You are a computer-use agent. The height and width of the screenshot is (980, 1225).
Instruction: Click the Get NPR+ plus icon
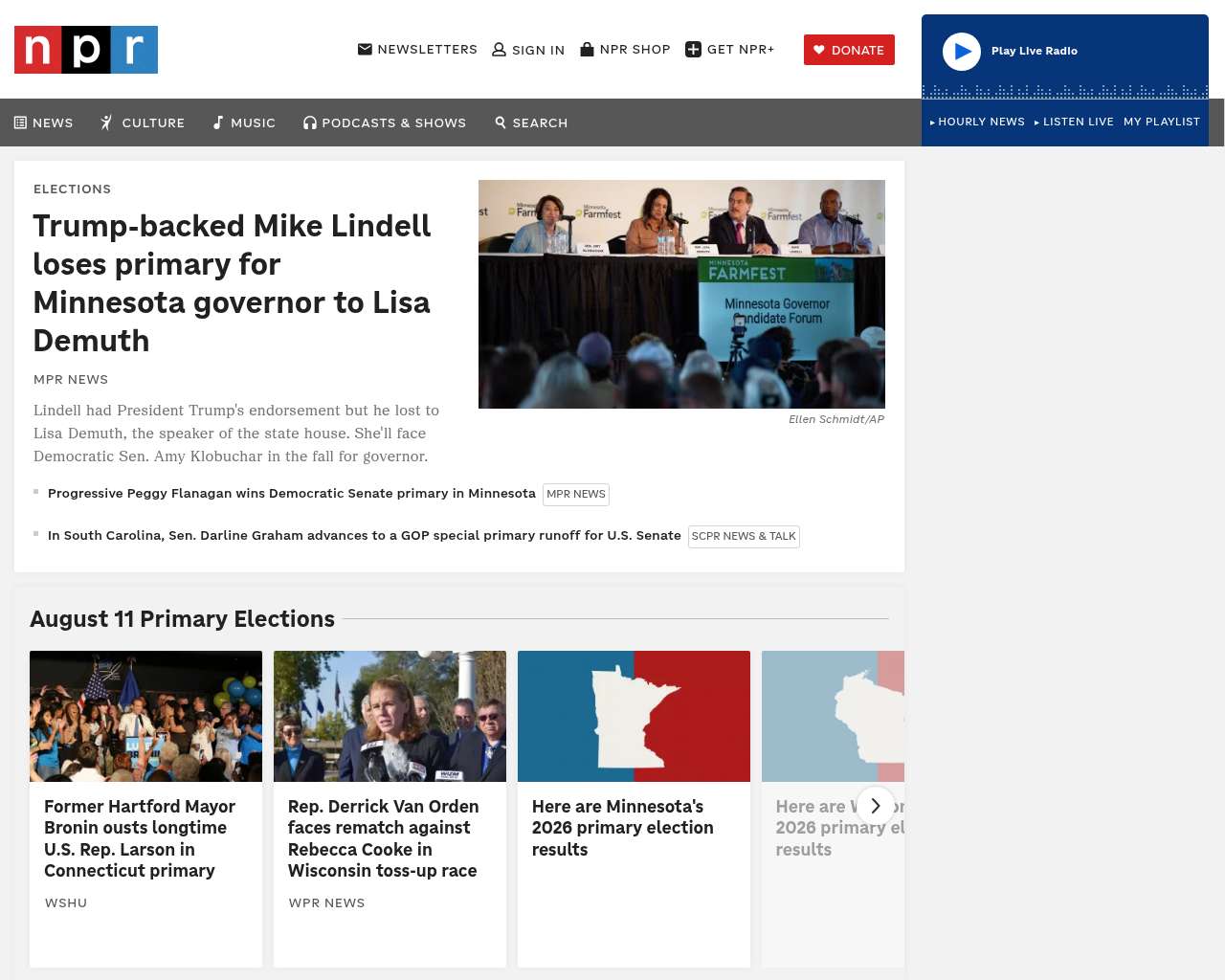[694, 50]
